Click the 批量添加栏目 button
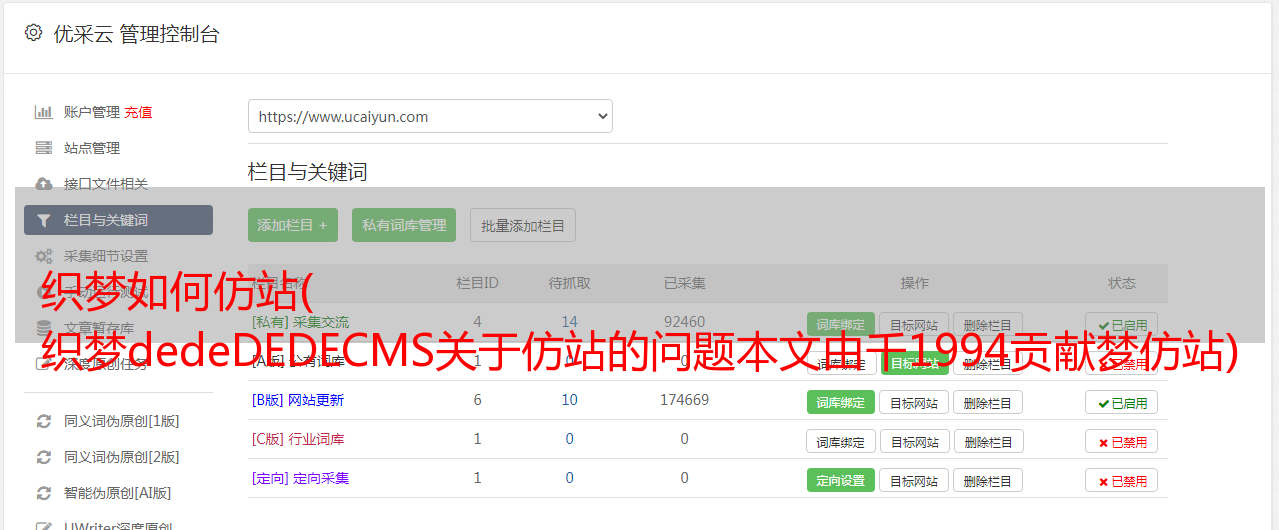Viewport: 1279px width, 530px height. pos(522,225)
